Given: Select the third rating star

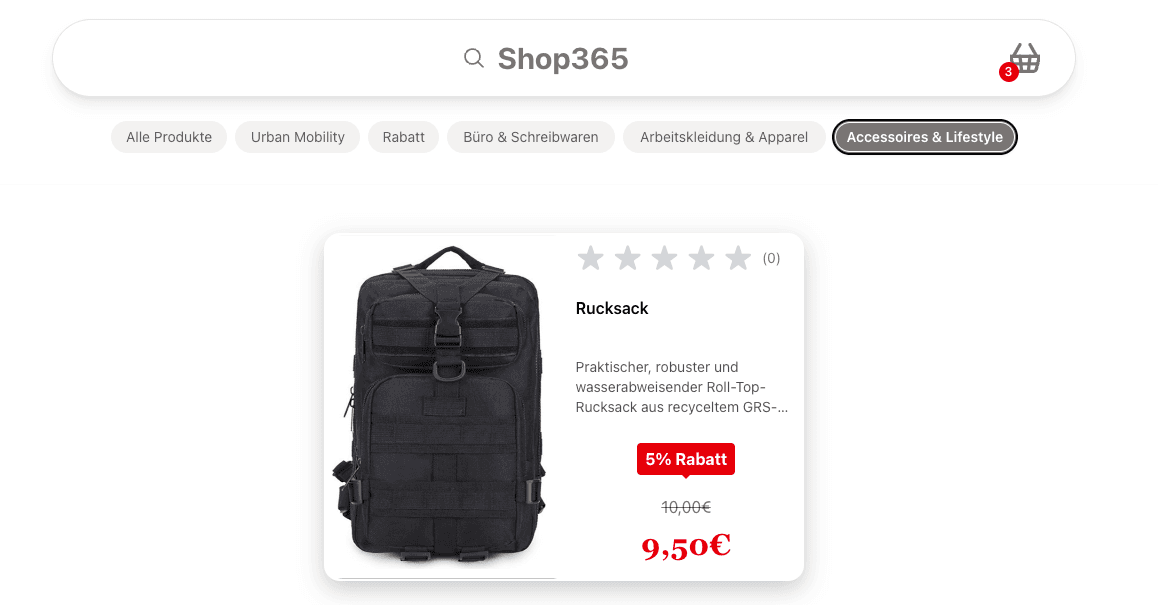Looking at the screenshot, I should tap(664, 258).
